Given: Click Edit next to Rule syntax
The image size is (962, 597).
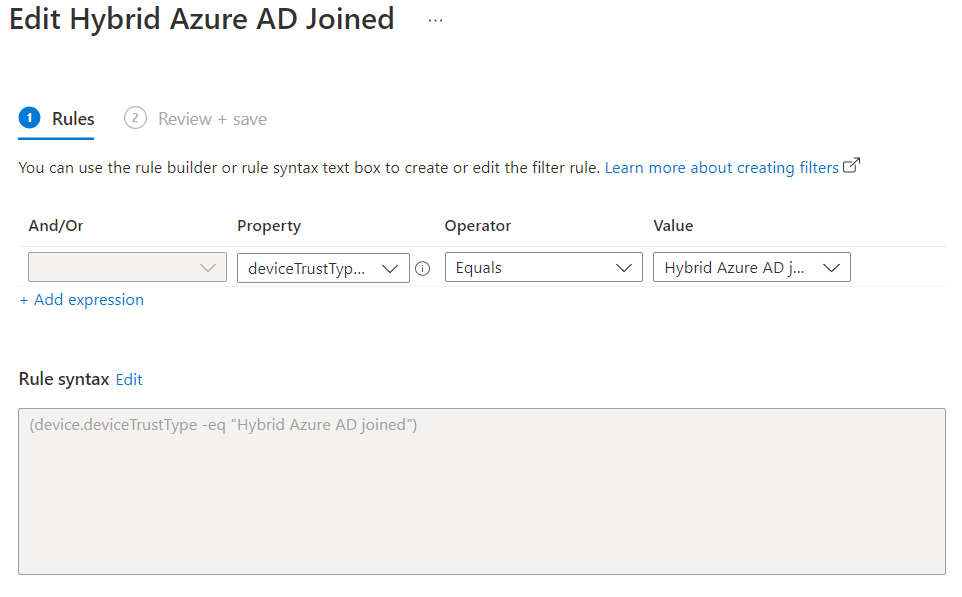Looking at the screenshot, I should [x=129, y=380].
